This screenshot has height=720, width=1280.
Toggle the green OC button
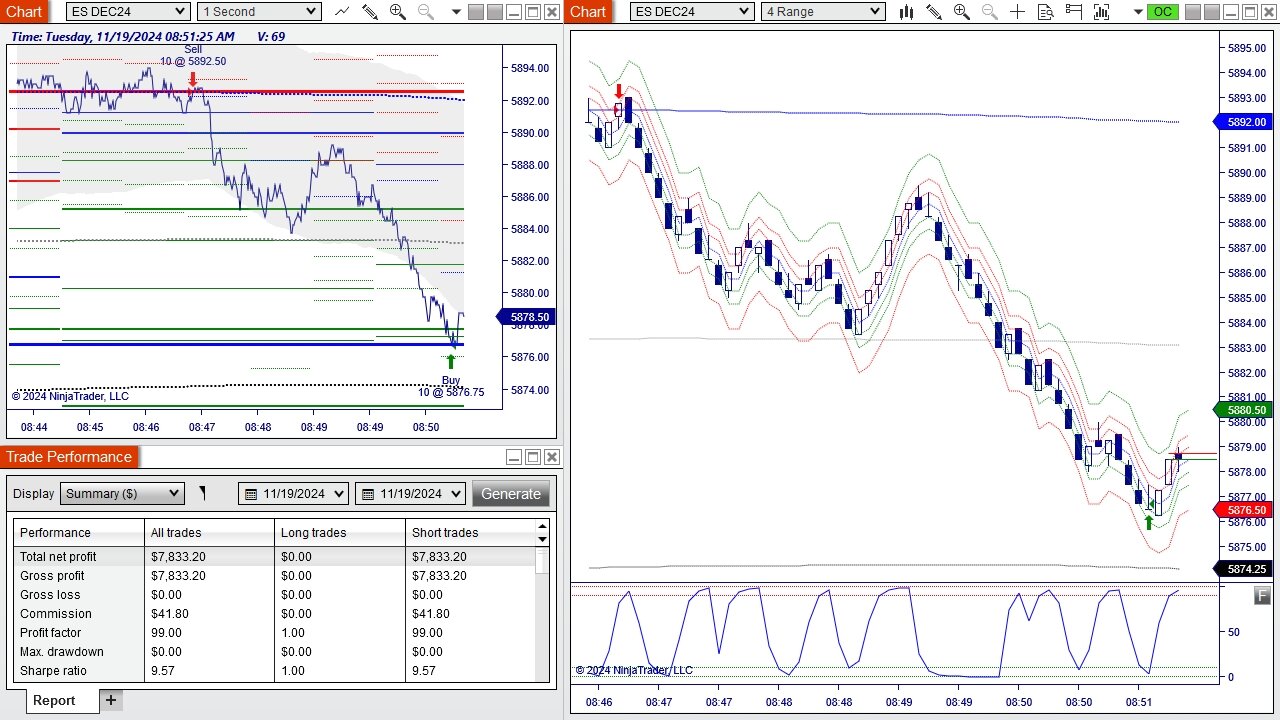pyautogui.click(x=1162, y=12)
